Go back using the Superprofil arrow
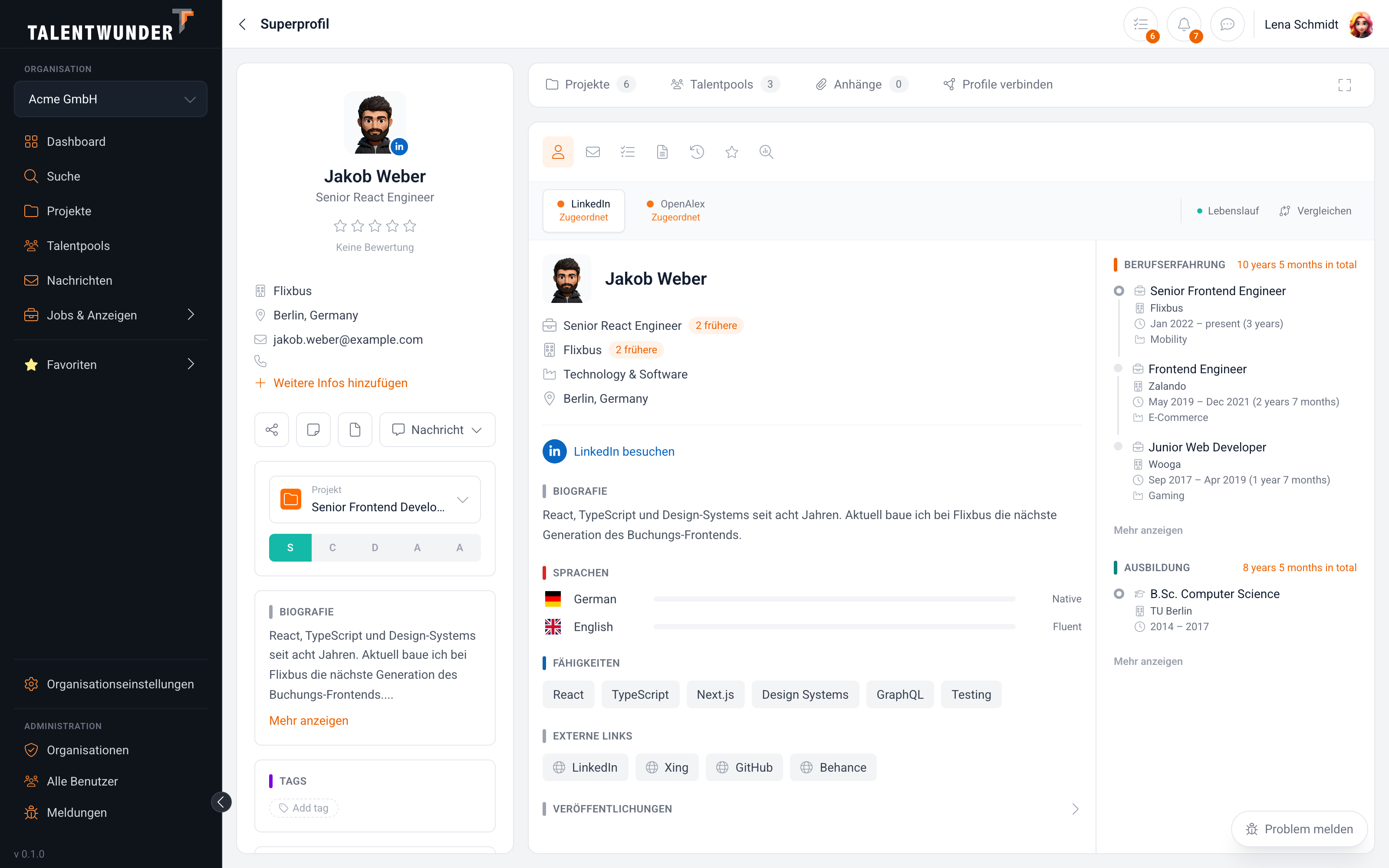Screen dimensions: 1389x868 pyautogui.click(x=242, y=24)
